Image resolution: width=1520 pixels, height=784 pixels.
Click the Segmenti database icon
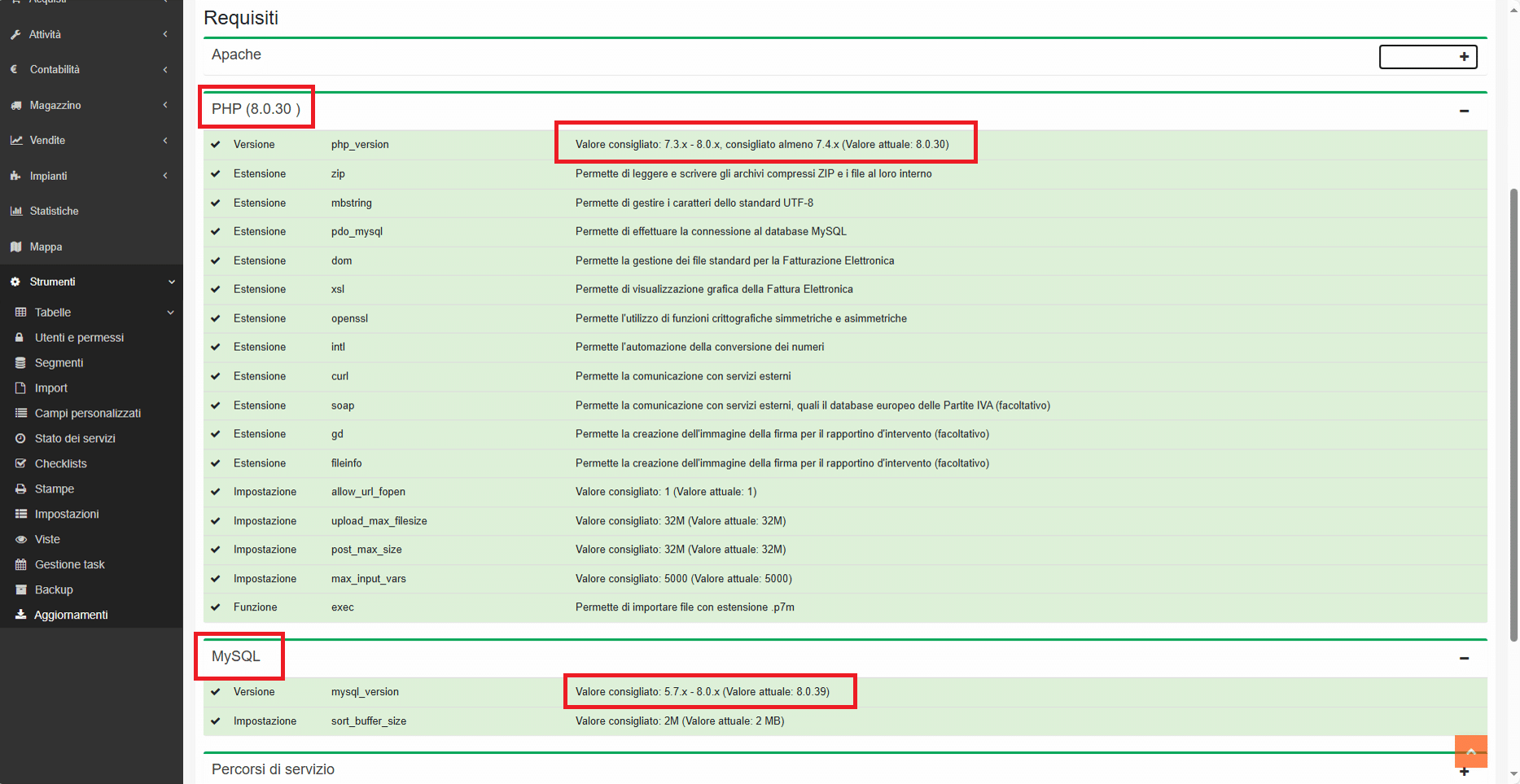point(21,363)
